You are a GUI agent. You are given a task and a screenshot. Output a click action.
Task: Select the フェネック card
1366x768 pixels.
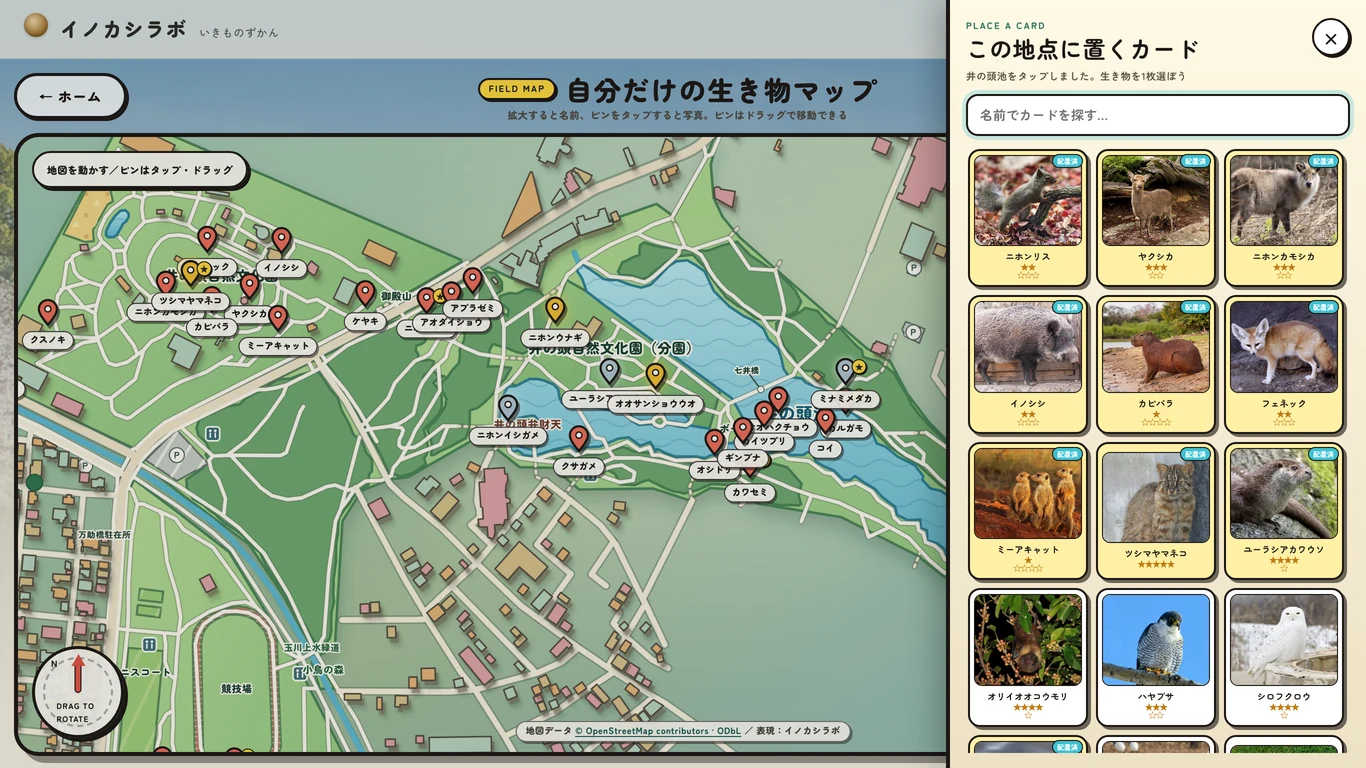click(1284, 365)
